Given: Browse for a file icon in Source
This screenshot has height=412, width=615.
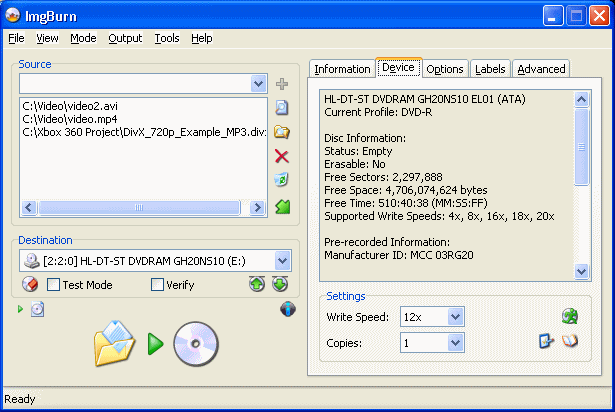Looking at the screenshot, I should pyautogui.click(x=282, y=107).
